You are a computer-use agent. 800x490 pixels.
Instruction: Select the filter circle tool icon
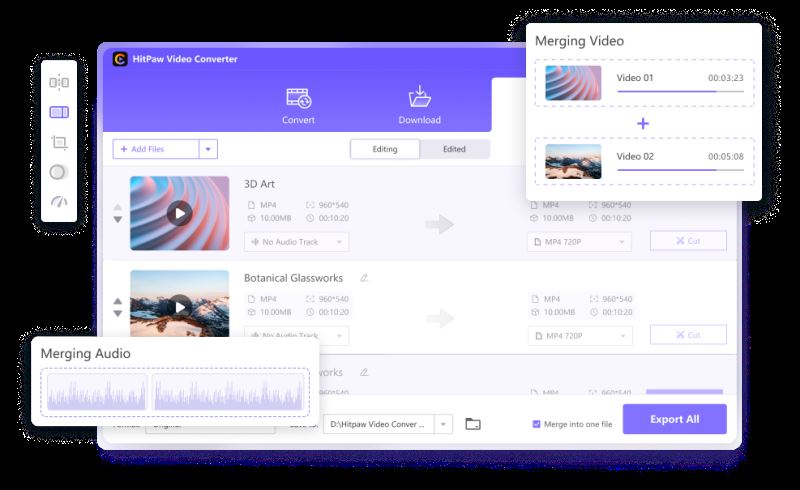(x=58, y=172)
